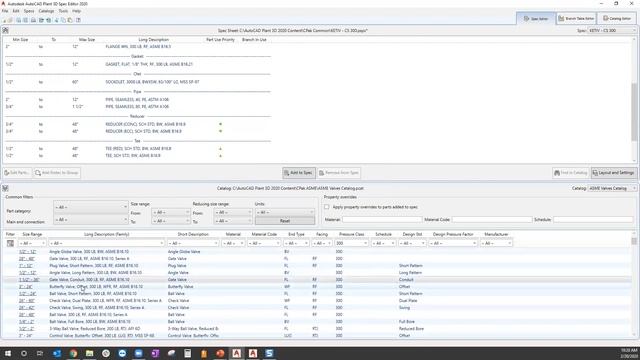Enable apply property overrides checkbox
This screenshot has height=360, width=640.
[x=327, y=207]
